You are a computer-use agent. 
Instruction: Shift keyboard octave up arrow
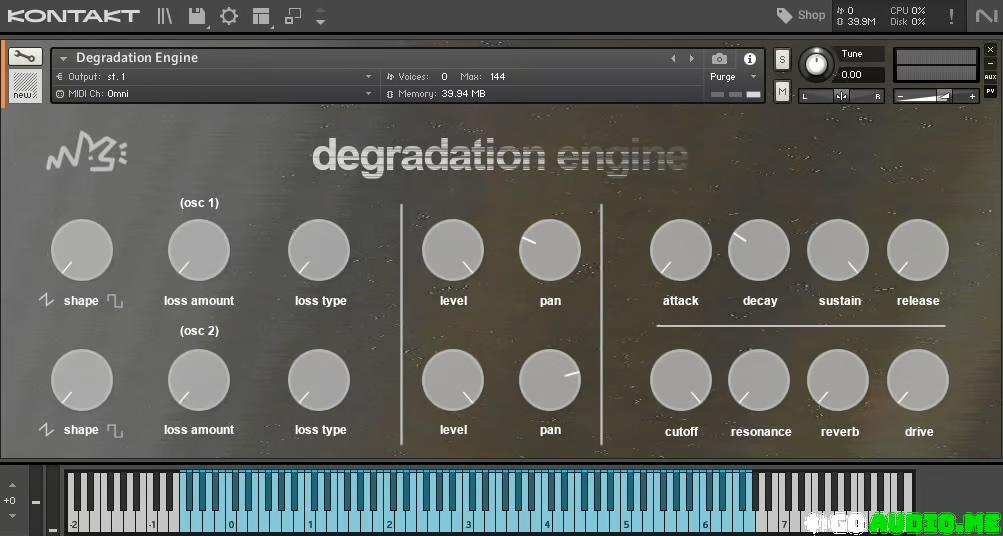point(12,485)
